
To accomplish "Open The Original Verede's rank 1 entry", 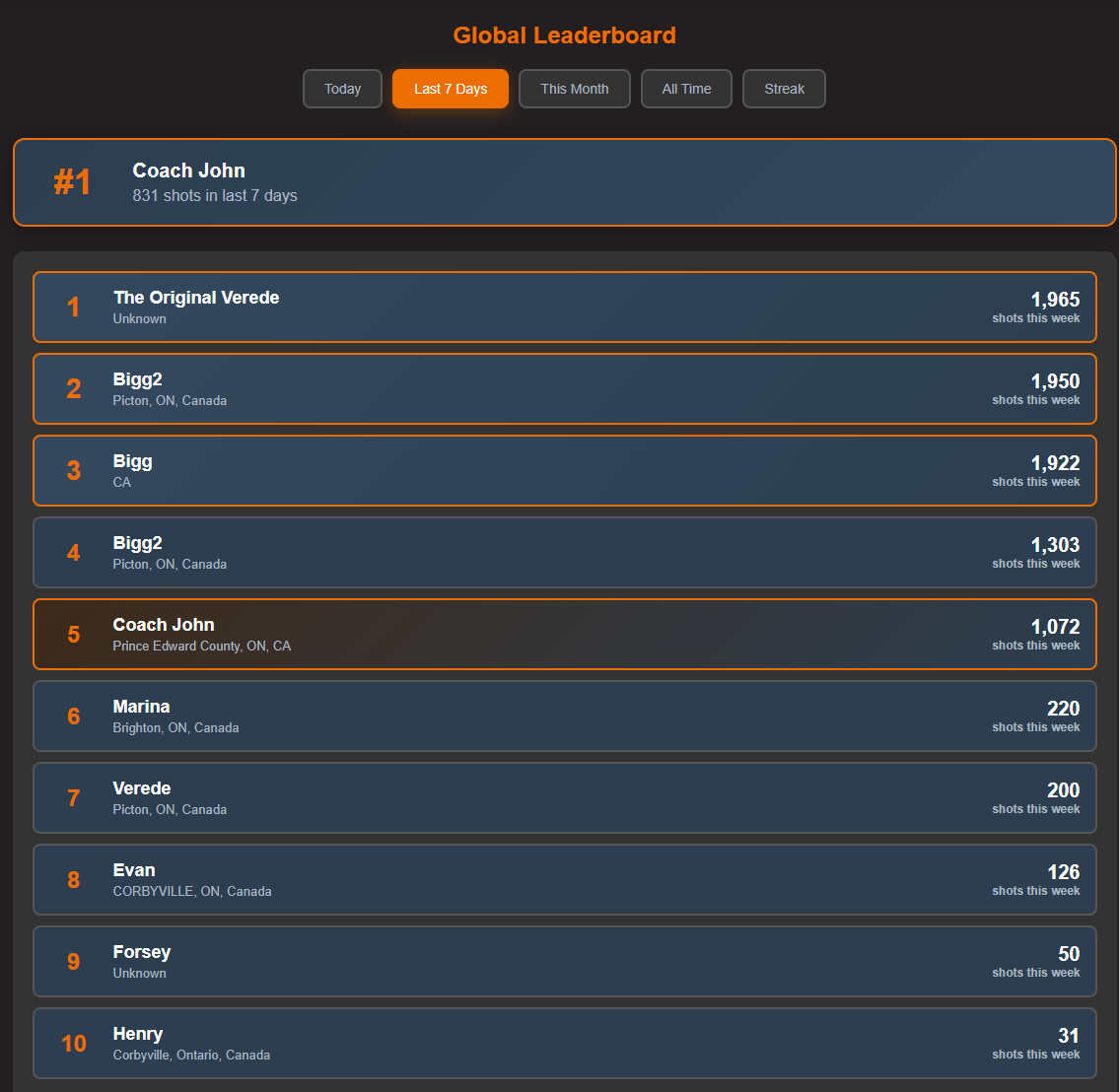I will coord(559,307).
